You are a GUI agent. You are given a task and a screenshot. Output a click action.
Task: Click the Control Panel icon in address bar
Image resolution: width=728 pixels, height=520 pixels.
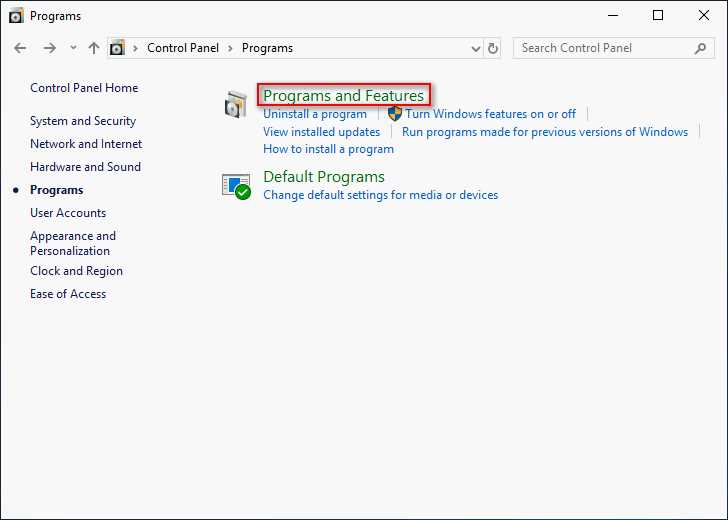pos(117,48)
